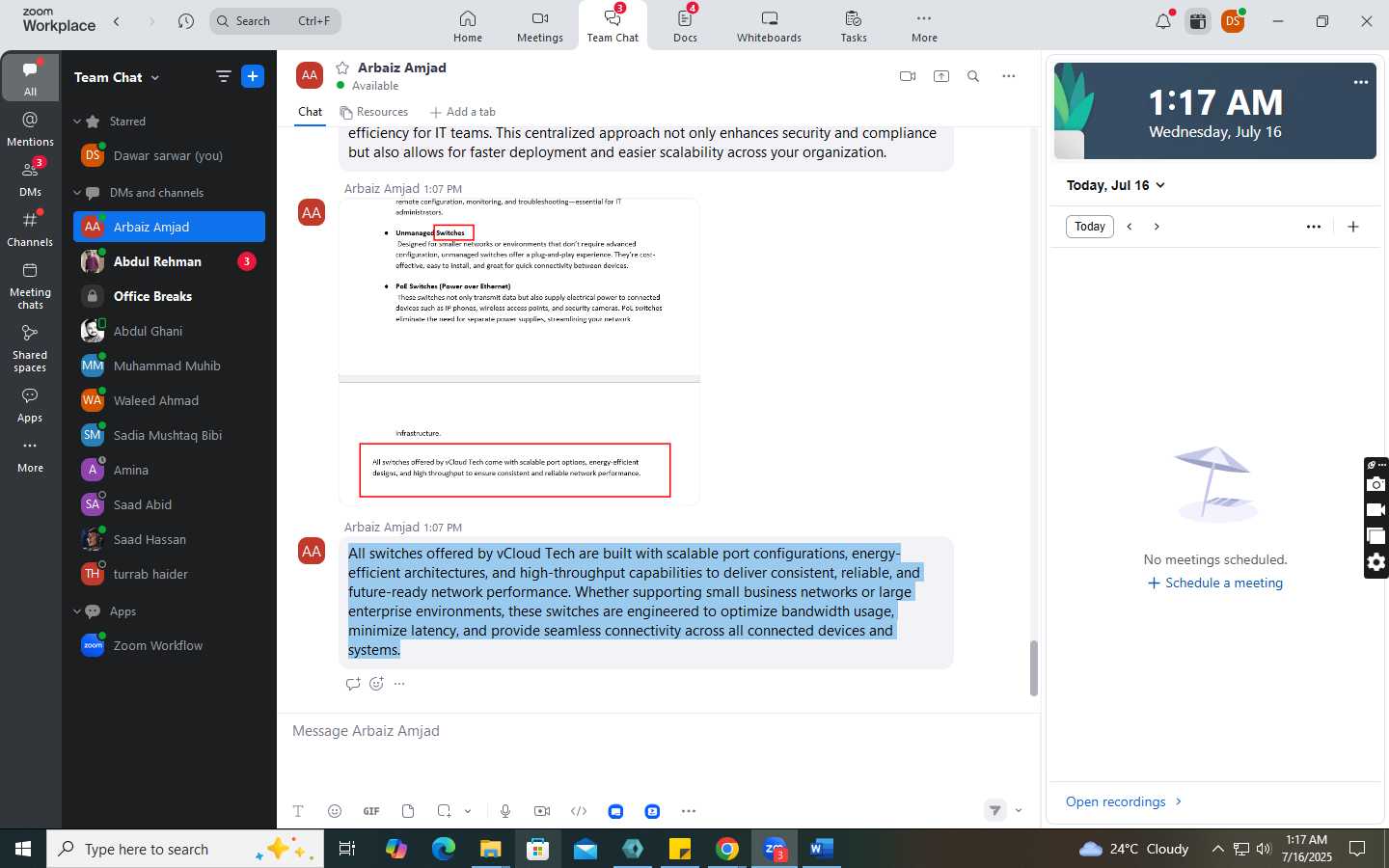Open the Whiteboards tab
This screenshot has width=1389, height=868.
pyautogui.click(x=769, y=26)
